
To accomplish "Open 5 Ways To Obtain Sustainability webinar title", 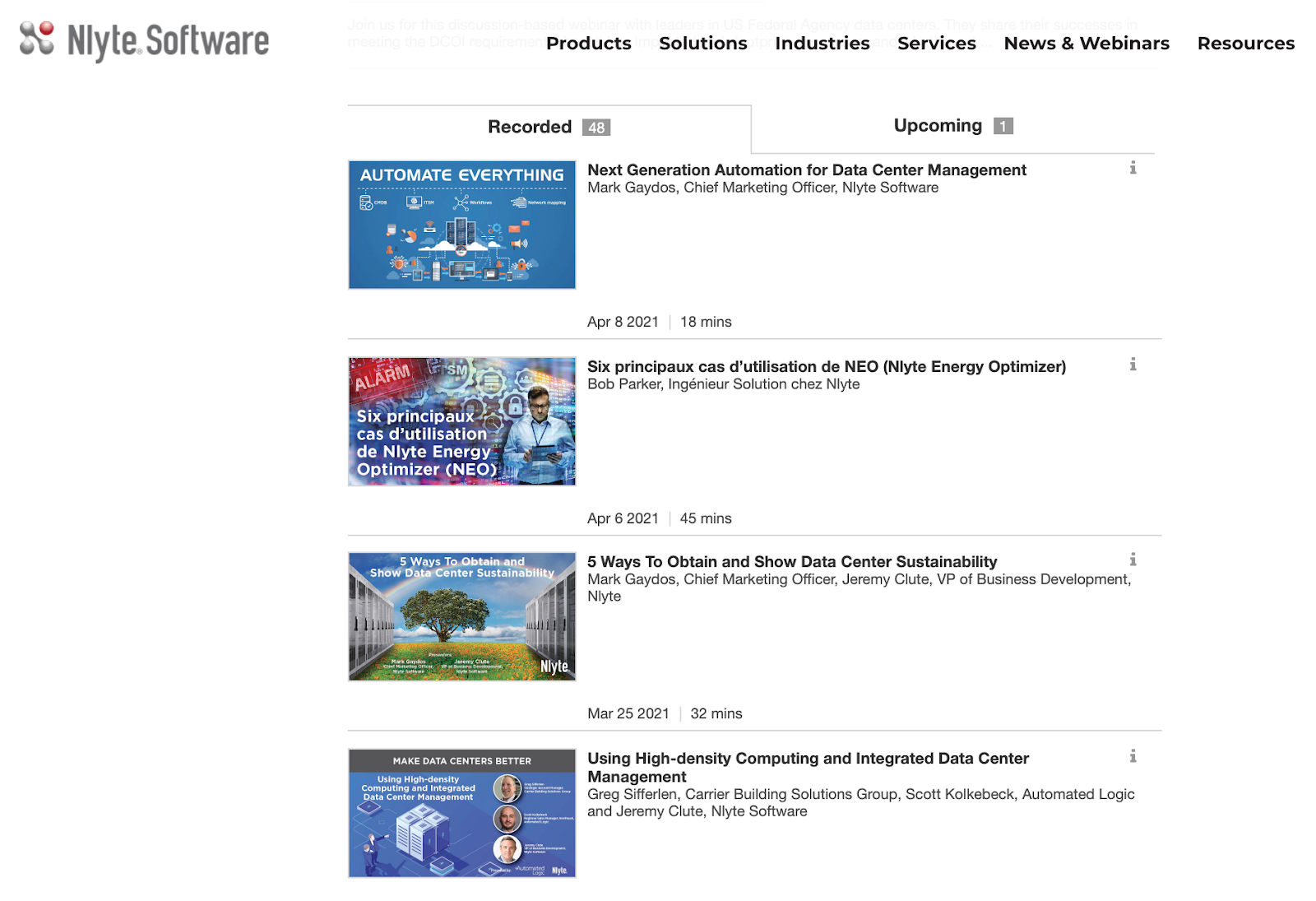I will pos(792,562).
